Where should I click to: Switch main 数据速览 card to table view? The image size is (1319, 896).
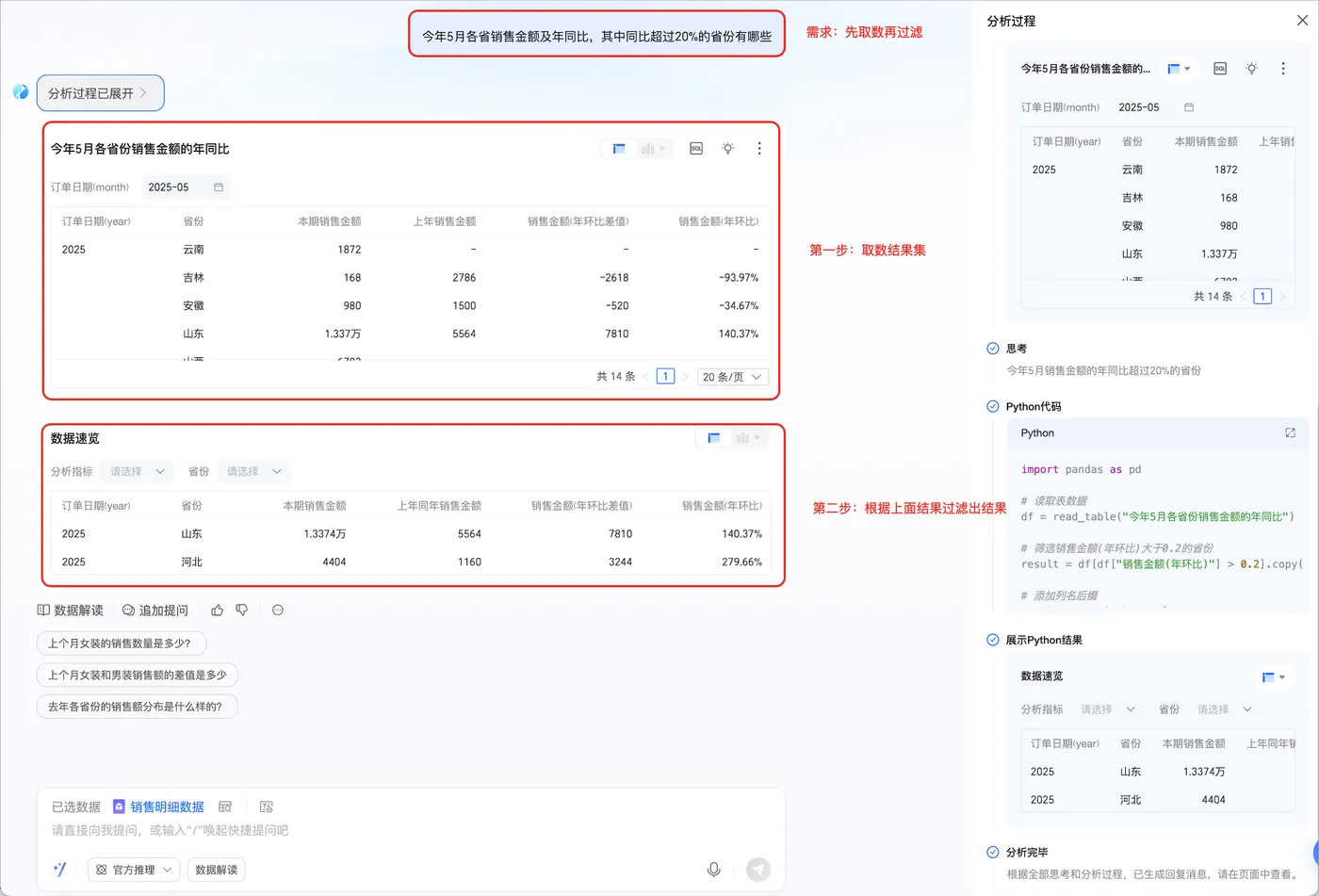(x=714, y=438)
